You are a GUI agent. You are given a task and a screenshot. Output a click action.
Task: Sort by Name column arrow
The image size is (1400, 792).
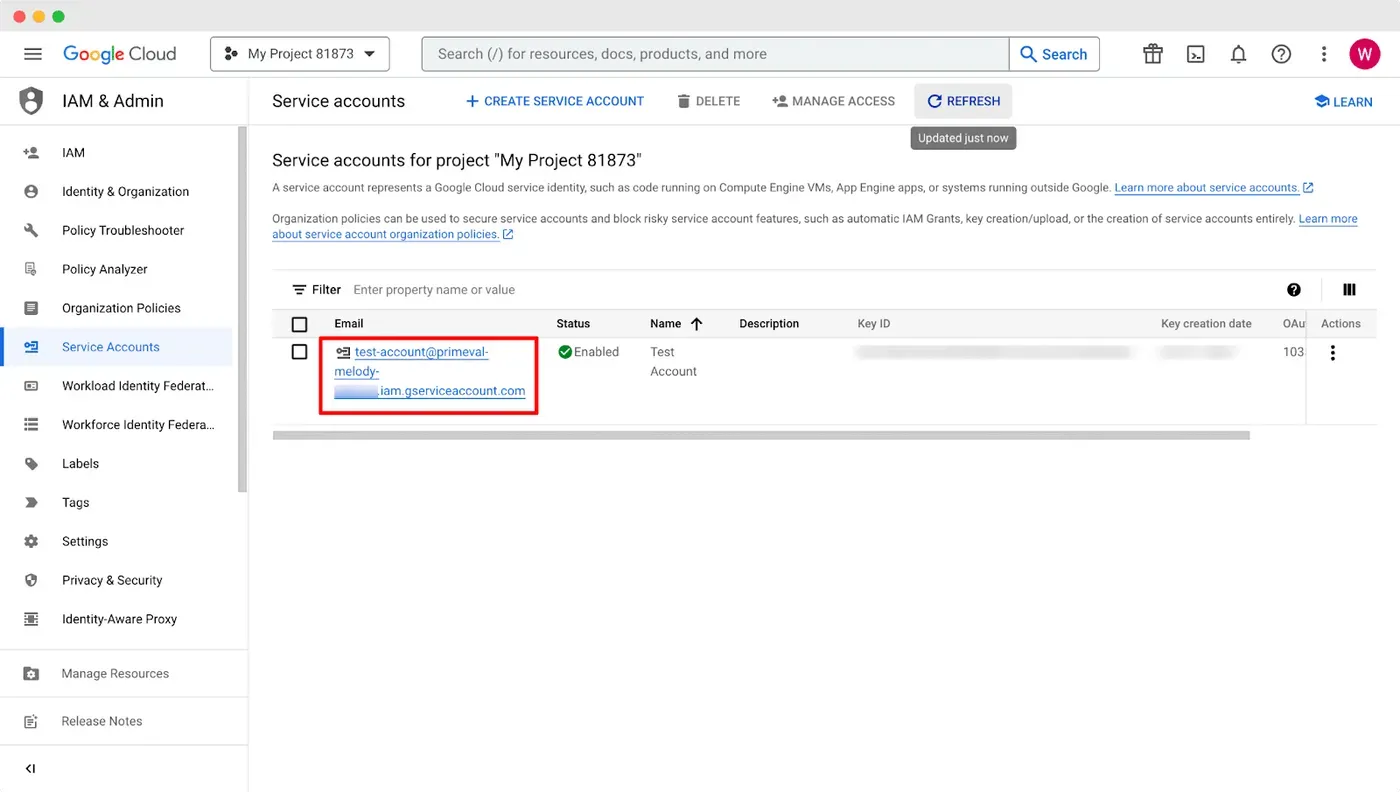point(697,324)
